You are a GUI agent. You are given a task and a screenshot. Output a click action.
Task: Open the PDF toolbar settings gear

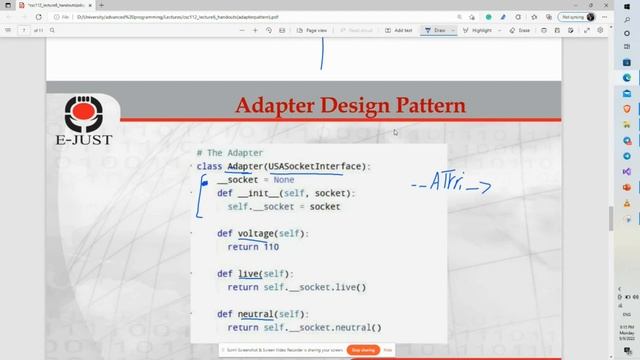point(600,30)
